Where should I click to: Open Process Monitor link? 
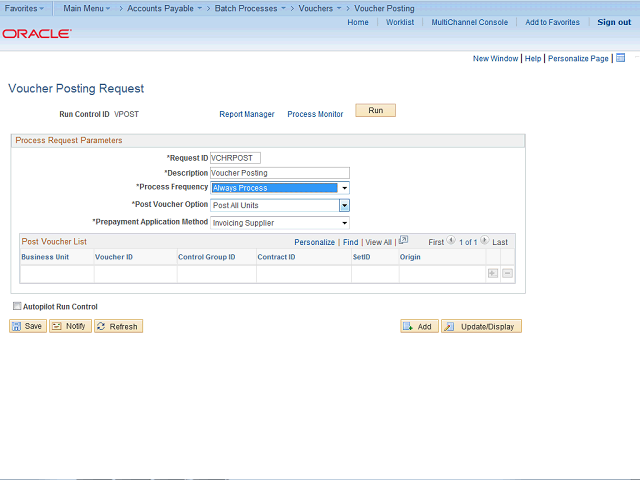(315, 114)
